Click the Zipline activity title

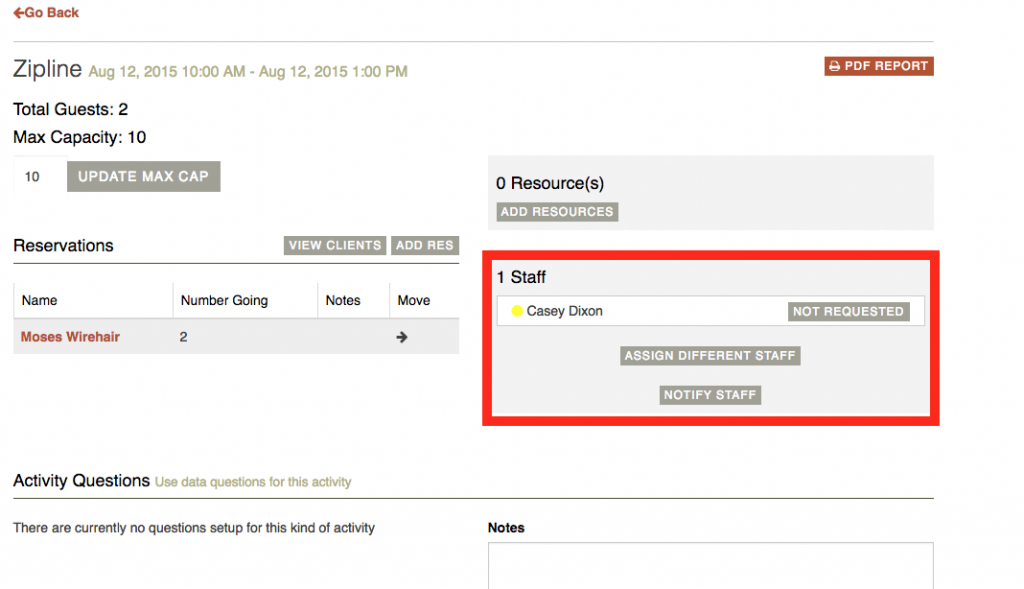pos(47,69)
